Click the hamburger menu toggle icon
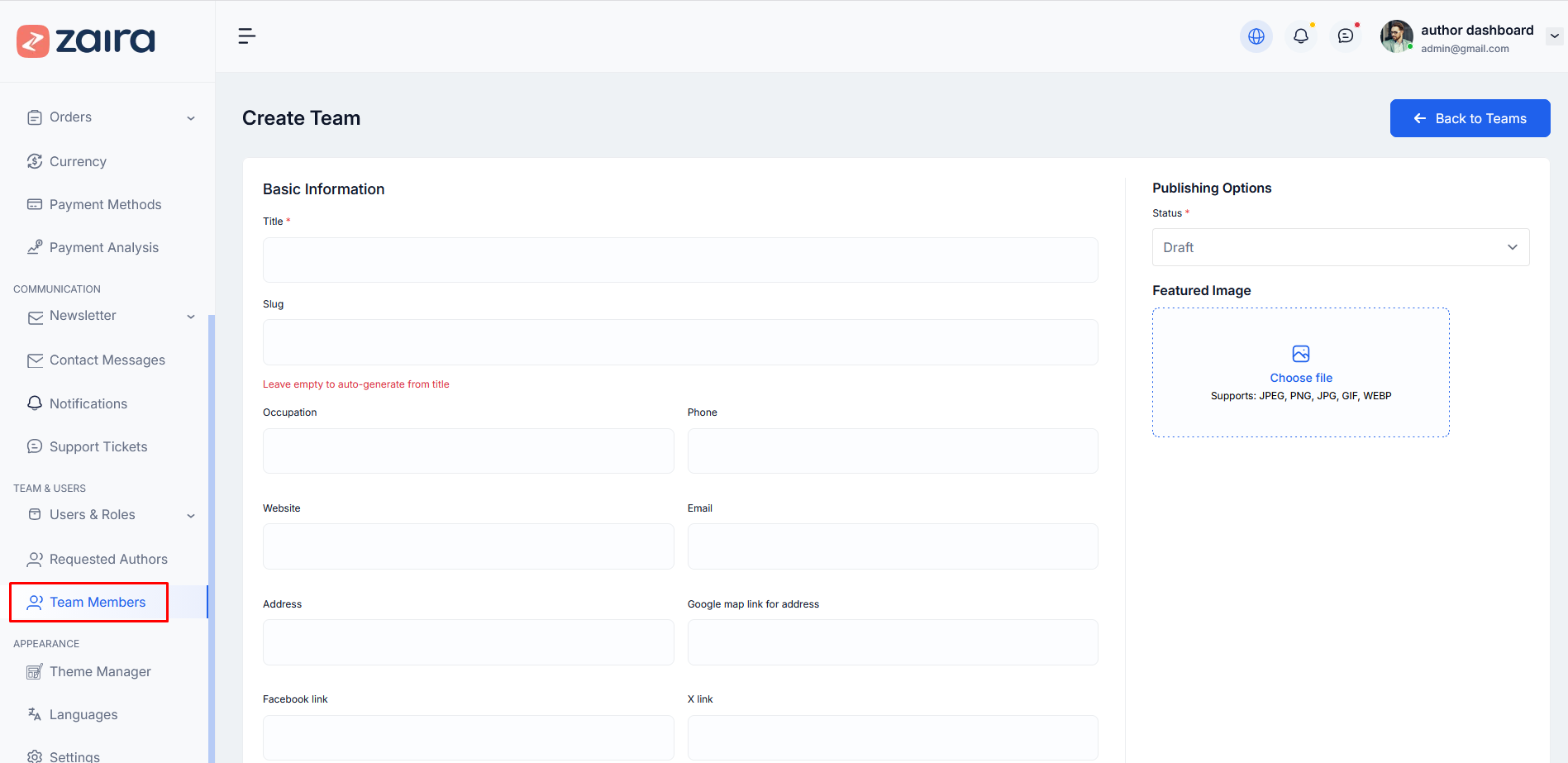 [x=246, y=36]
